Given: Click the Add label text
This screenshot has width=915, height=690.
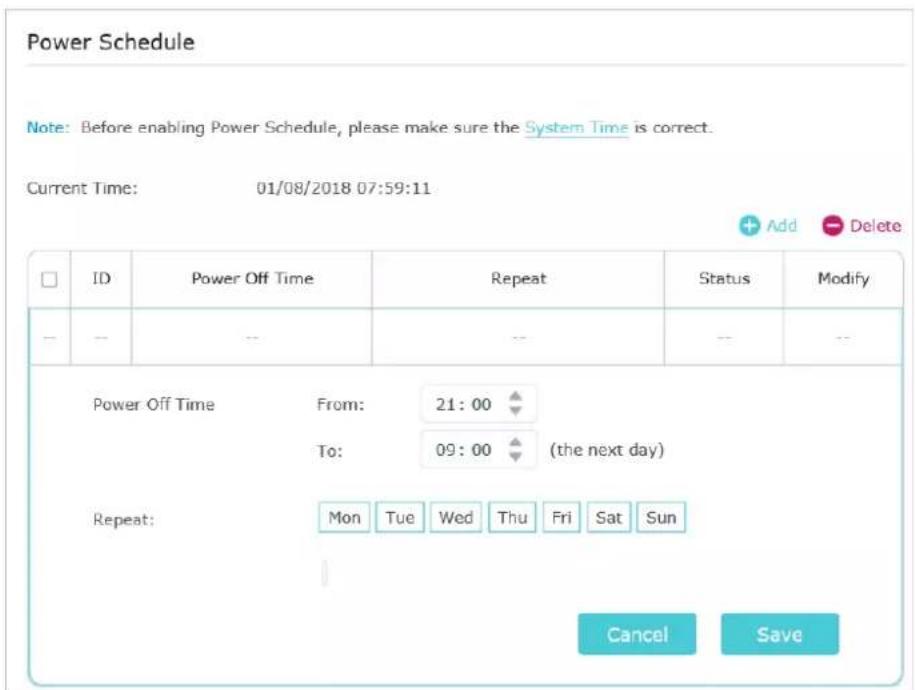Looking at the screenshot, I should (781, 225).
